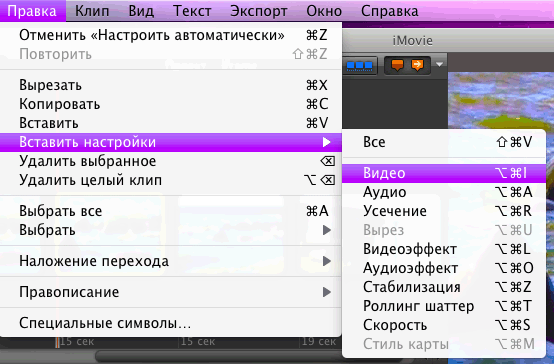
Task: Open the Справка menu
Action: click(x=390, y=11)
